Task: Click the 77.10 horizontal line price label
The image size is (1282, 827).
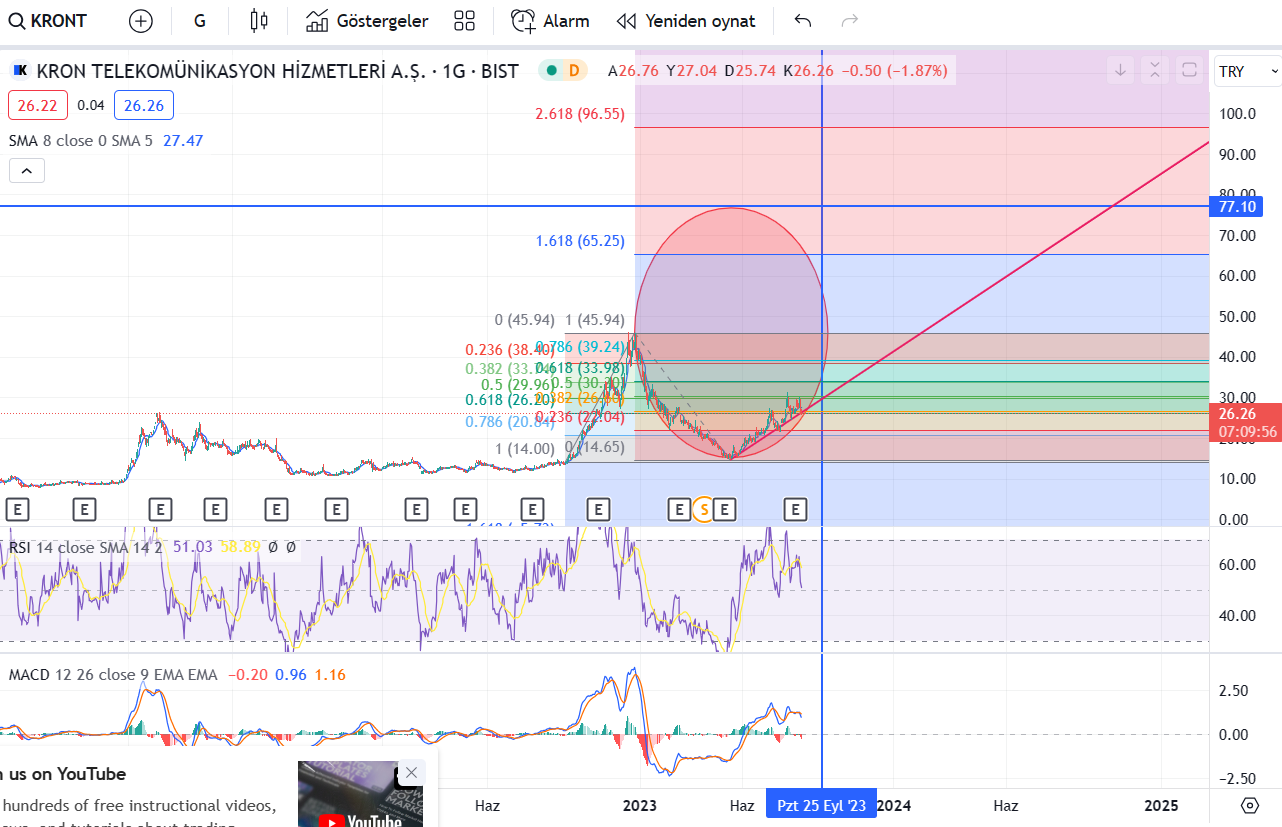Action: point(1236,207)
